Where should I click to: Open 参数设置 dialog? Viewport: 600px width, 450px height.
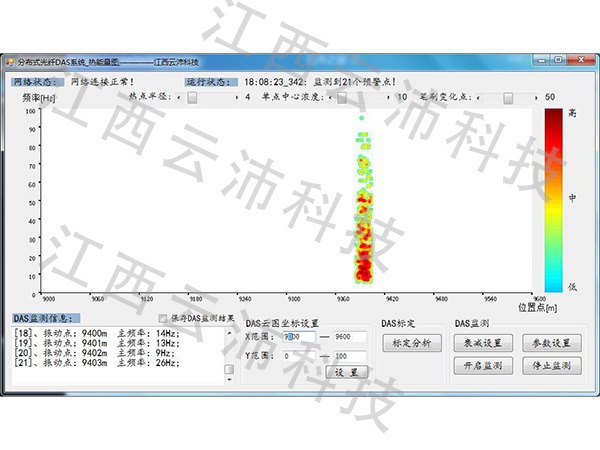click(552, 343)
